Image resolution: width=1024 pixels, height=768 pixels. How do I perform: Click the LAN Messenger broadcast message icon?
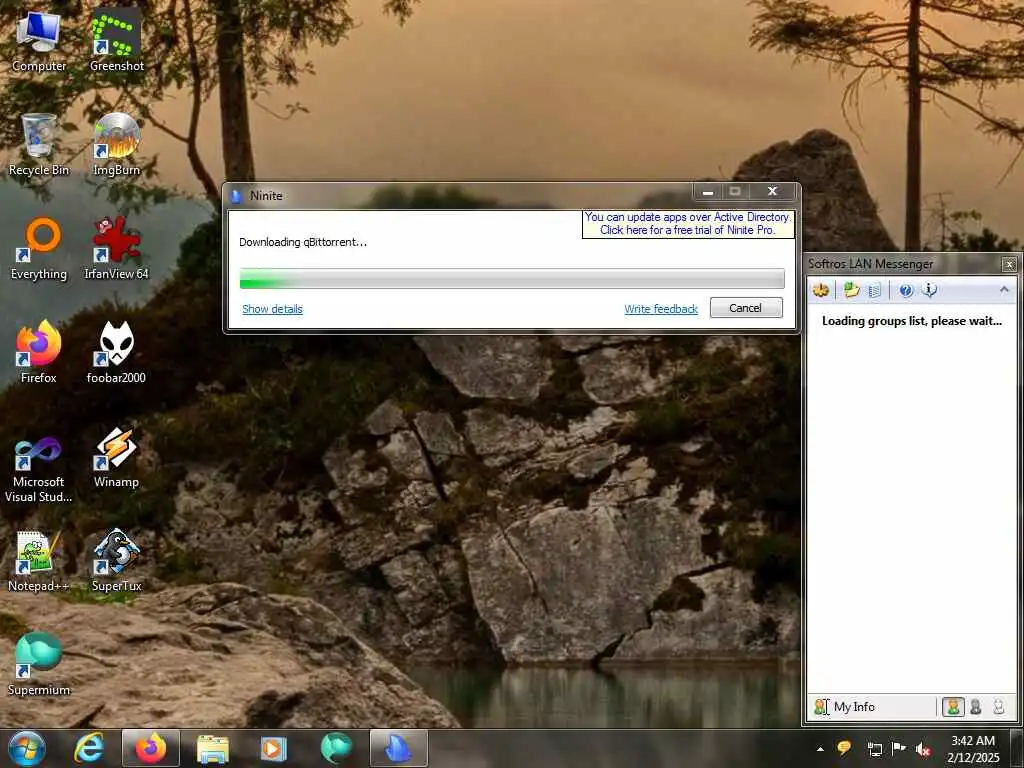click(x=821, y=290)
